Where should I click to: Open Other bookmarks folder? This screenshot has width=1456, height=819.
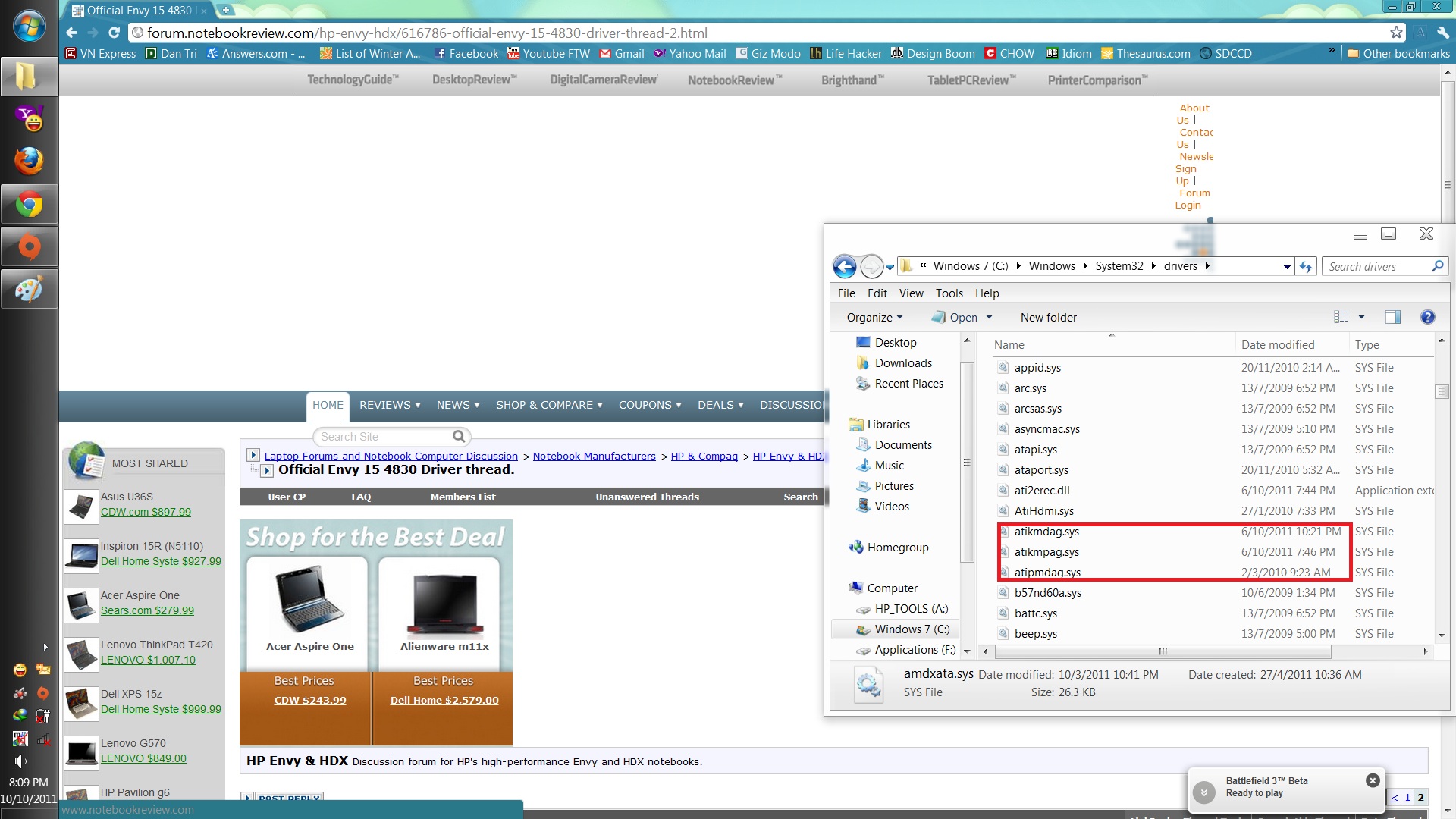pyautogui.click(x=1398, y=53)
